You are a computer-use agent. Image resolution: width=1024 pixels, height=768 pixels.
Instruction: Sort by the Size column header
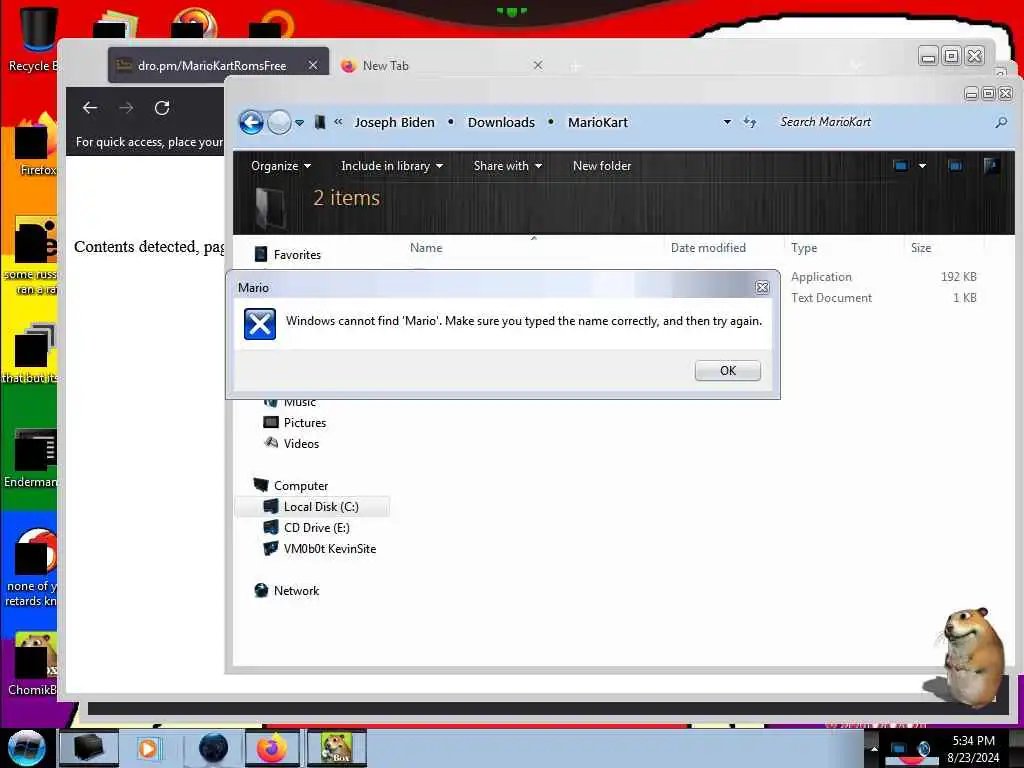point(921,248)
